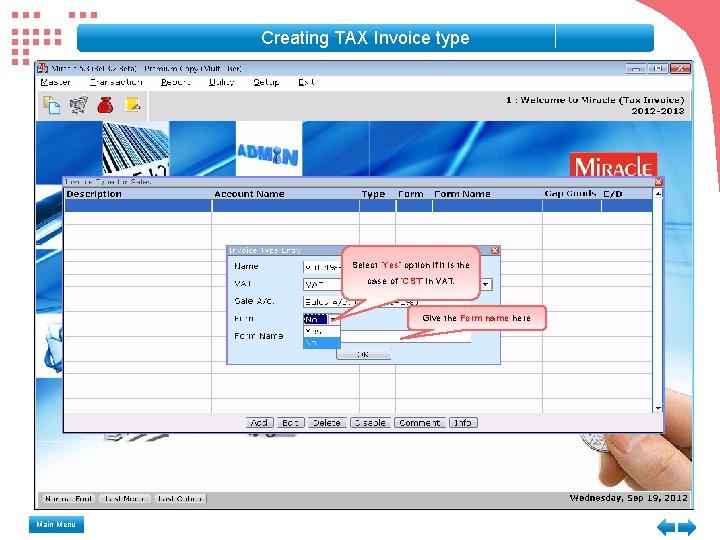Screen dimensions: 720x540
Task: Minimize the Miracle main window
Action: click(636, 68)
